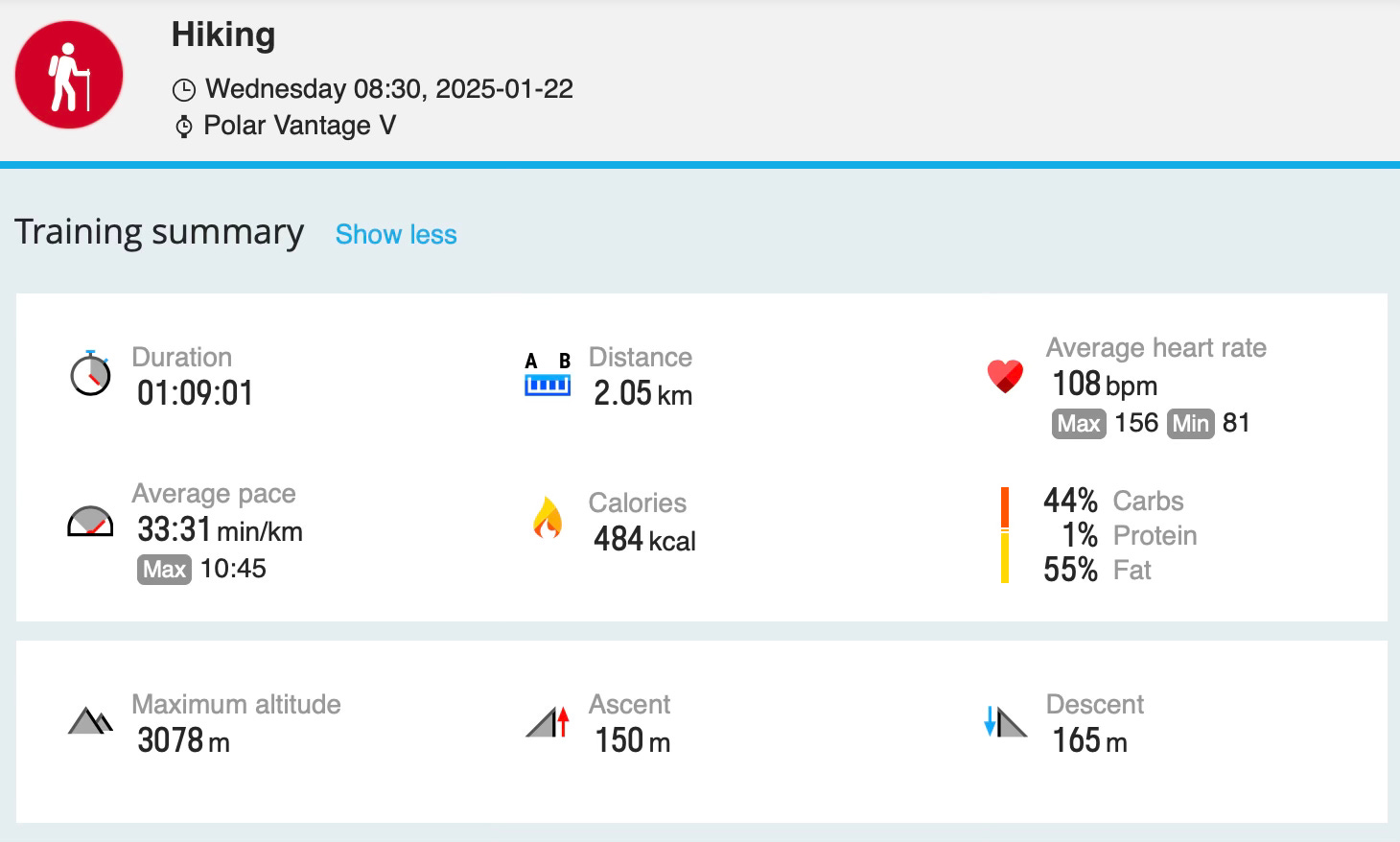Click the Calories label
1400x842 pixels.
pos(637,503)
